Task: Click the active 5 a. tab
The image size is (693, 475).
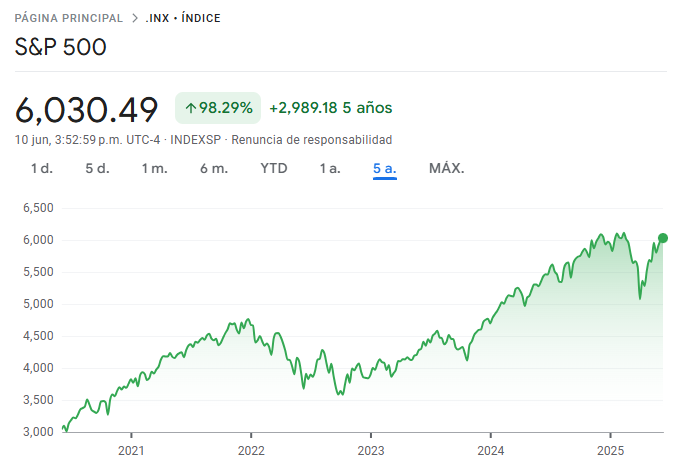Action: [x=385, y=168]
